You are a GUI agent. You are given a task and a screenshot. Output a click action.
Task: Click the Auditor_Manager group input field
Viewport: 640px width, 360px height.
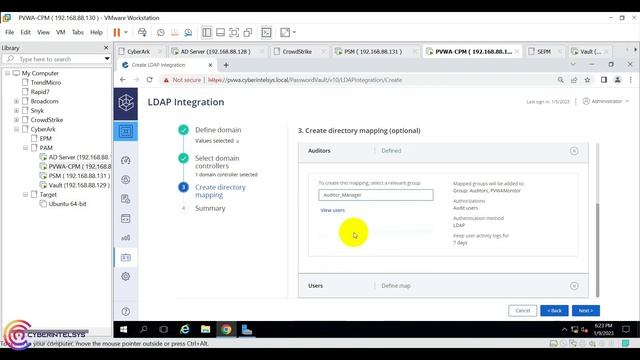click(x=376, y=195)
